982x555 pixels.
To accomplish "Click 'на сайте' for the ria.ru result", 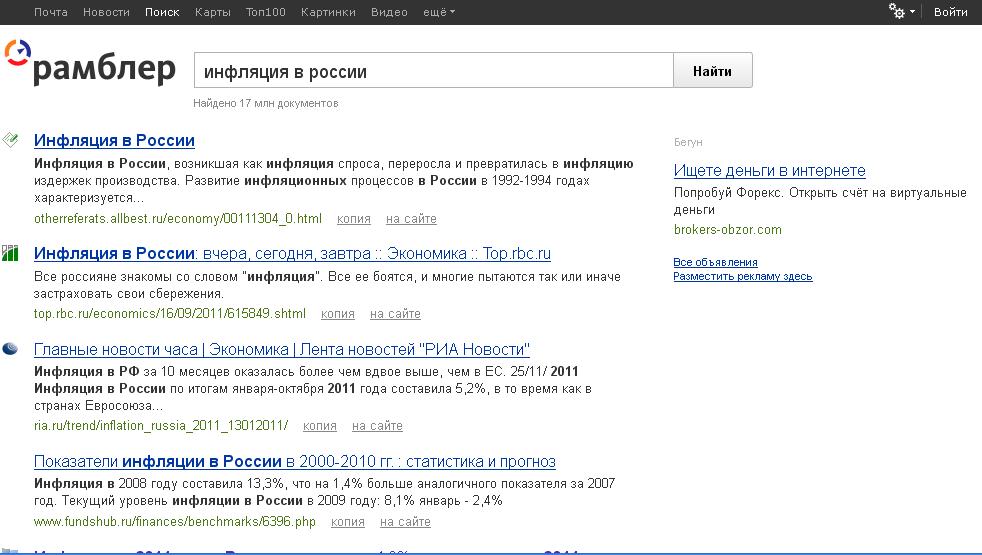I will coord(377,426).
